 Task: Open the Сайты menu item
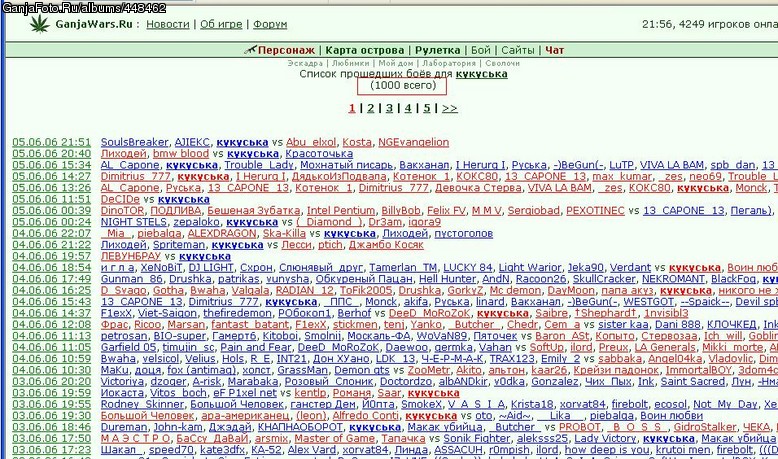coord(518,50)
